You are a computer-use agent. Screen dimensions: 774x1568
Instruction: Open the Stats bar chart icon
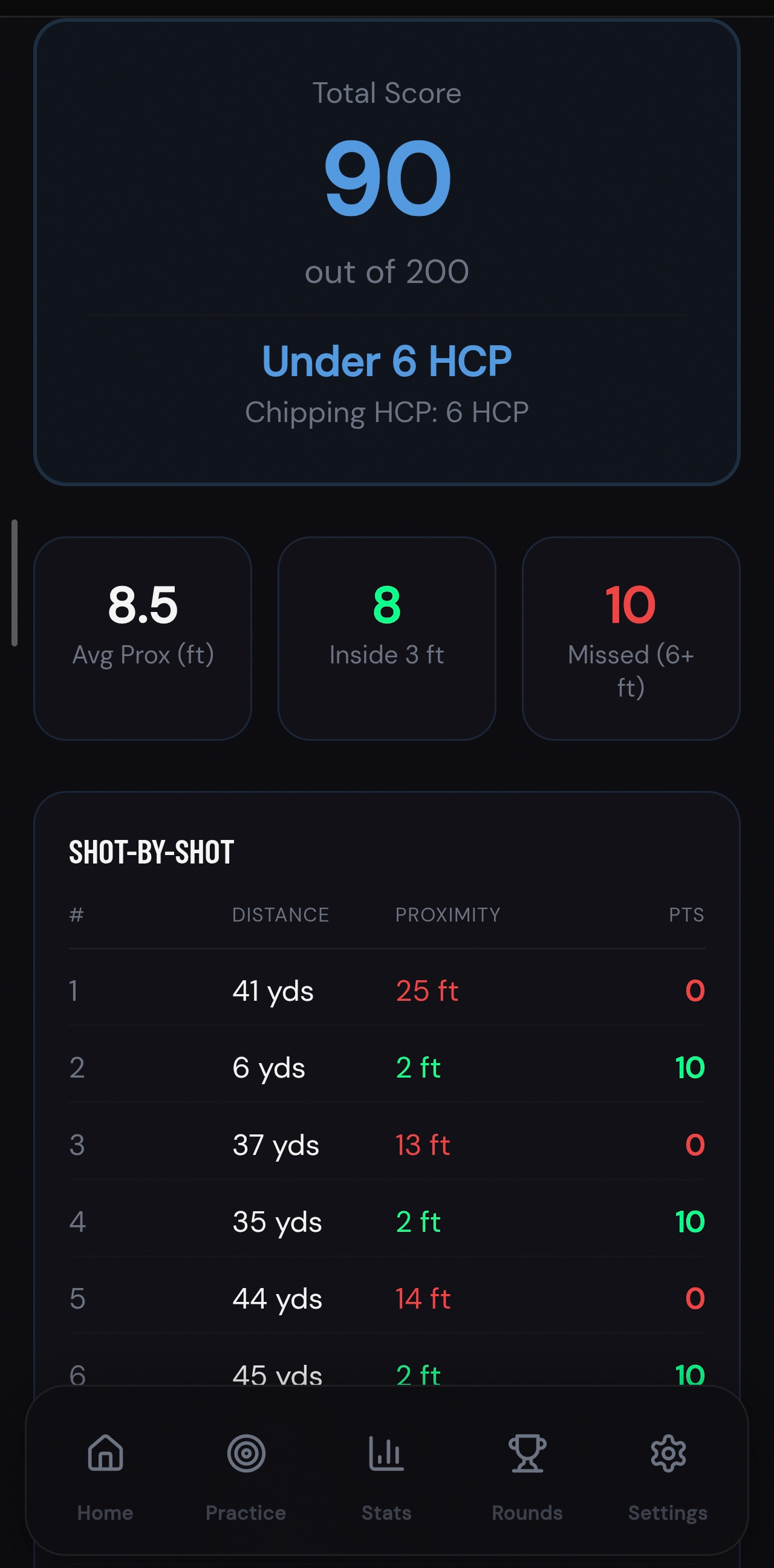386,1455
